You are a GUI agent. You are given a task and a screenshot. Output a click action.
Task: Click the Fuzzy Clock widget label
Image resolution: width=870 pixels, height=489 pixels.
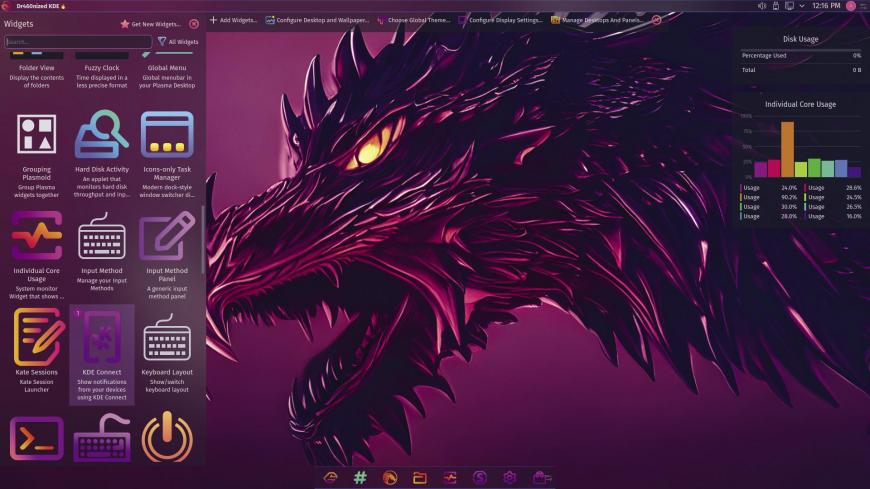[102, 68]
